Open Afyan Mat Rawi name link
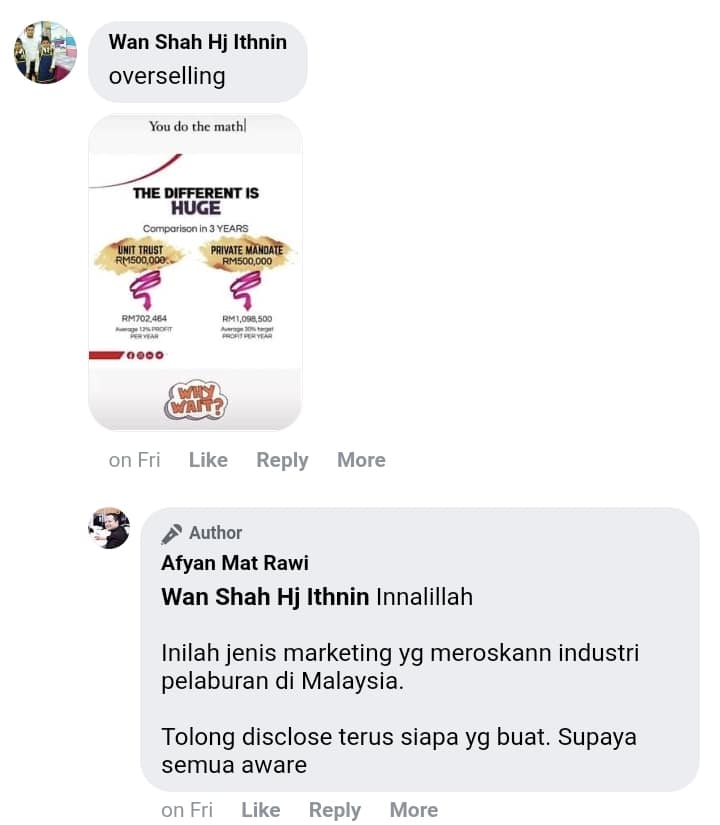 (235, 563)
